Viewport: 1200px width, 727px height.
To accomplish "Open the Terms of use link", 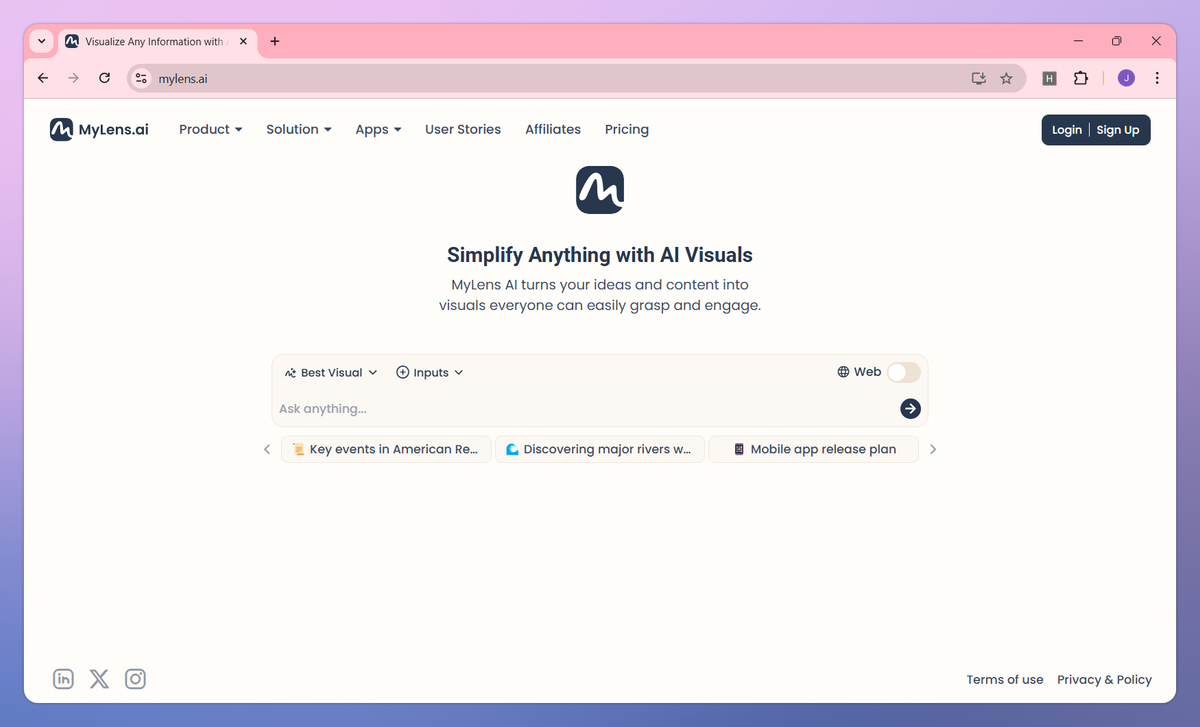I will [1005, 679].
